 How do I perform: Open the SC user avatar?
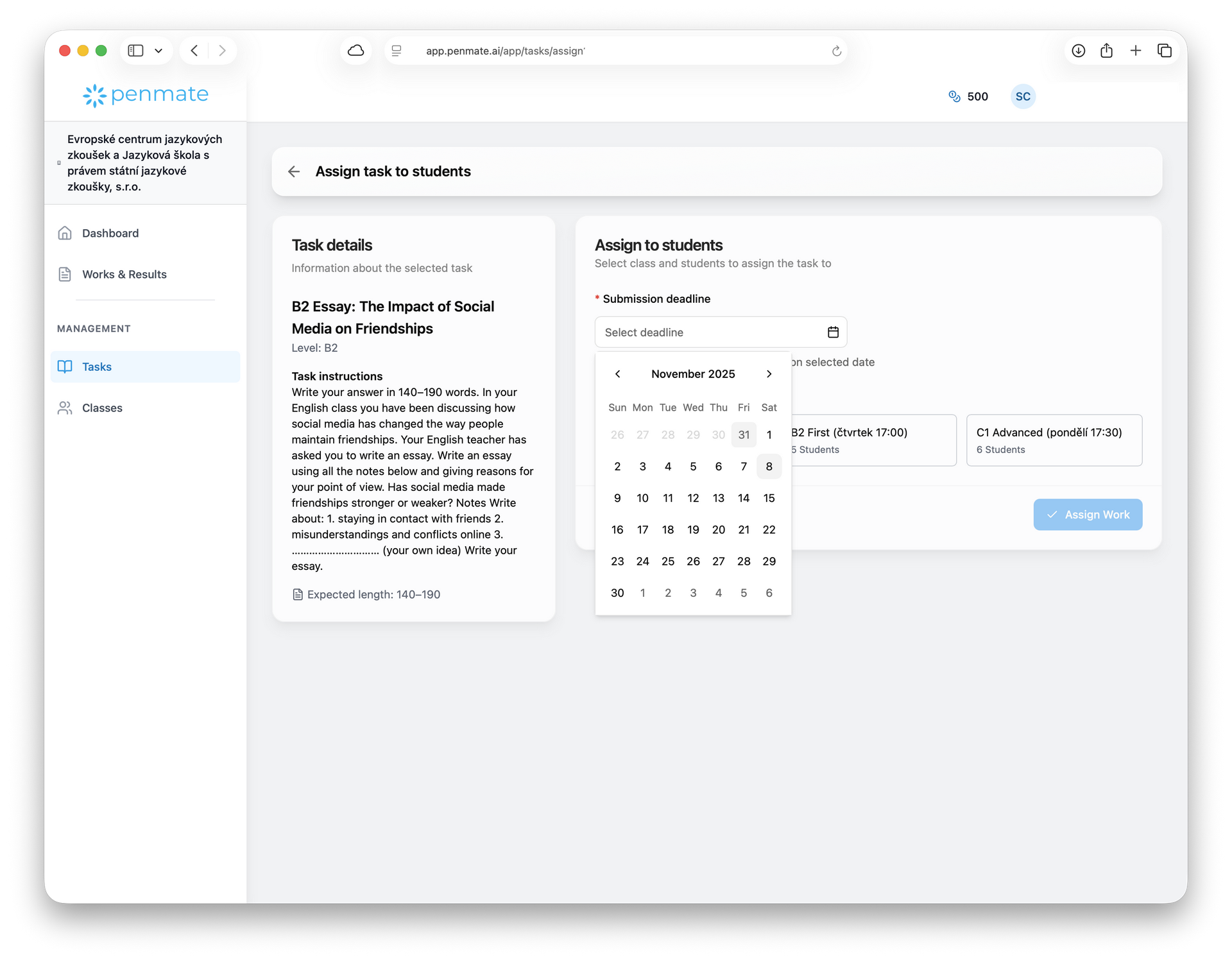coord(1023,96)
